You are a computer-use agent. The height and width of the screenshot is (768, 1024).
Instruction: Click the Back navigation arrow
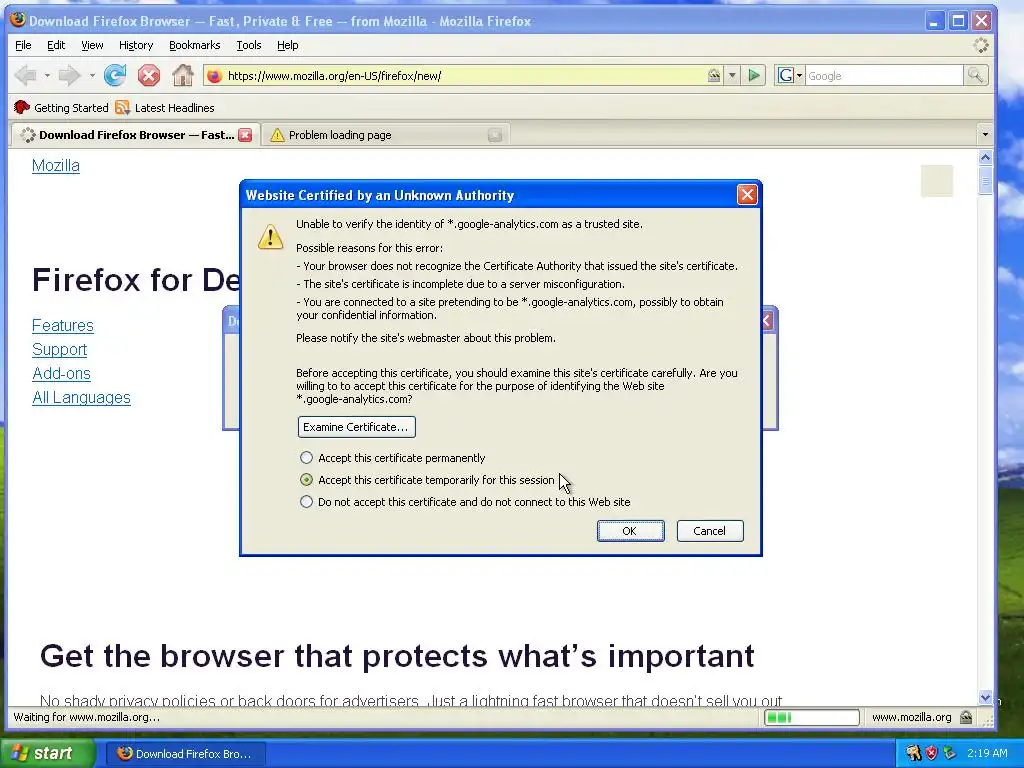click(26, 76)
